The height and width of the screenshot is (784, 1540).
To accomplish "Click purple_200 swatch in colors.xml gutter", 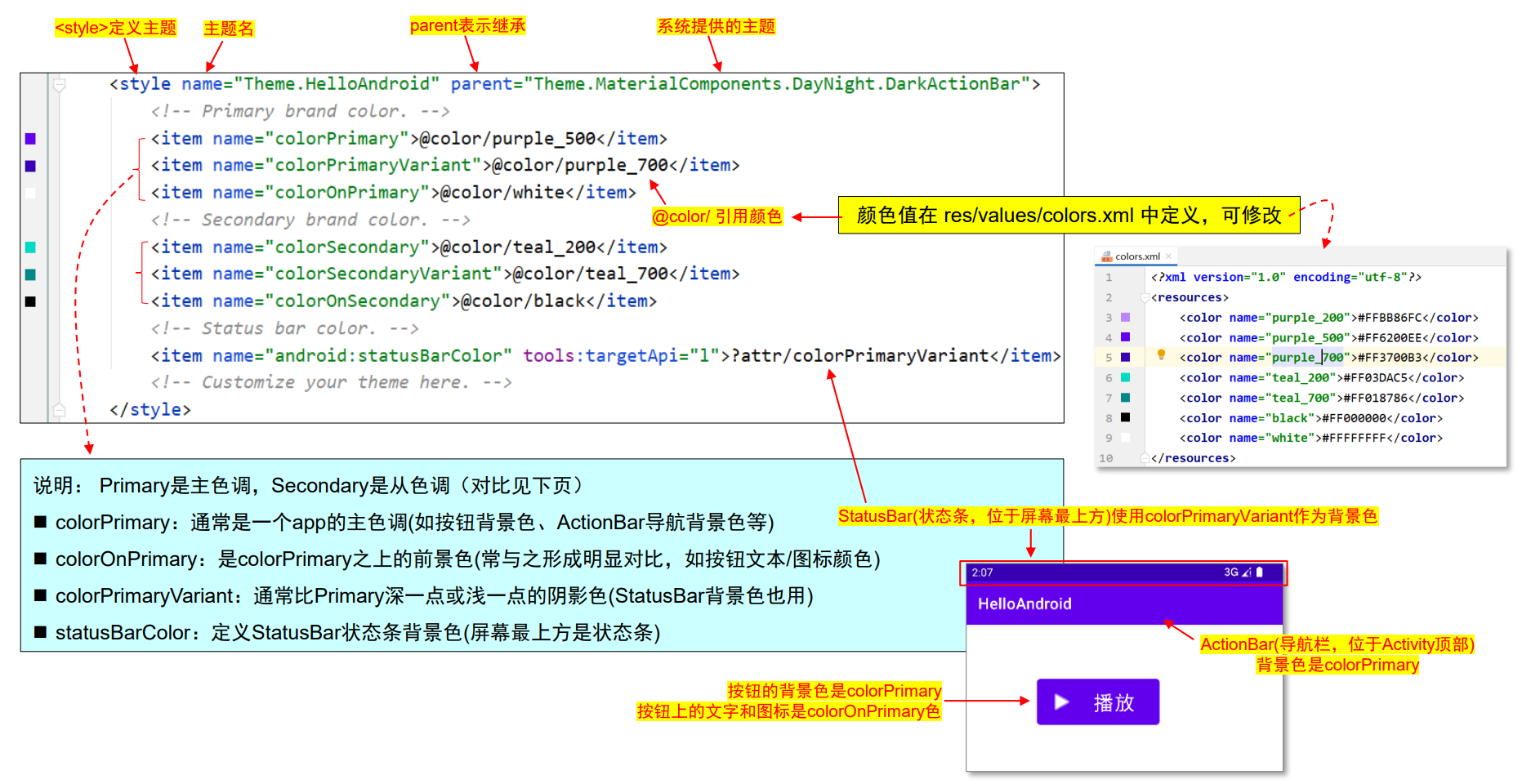I will pos(1125,317).
